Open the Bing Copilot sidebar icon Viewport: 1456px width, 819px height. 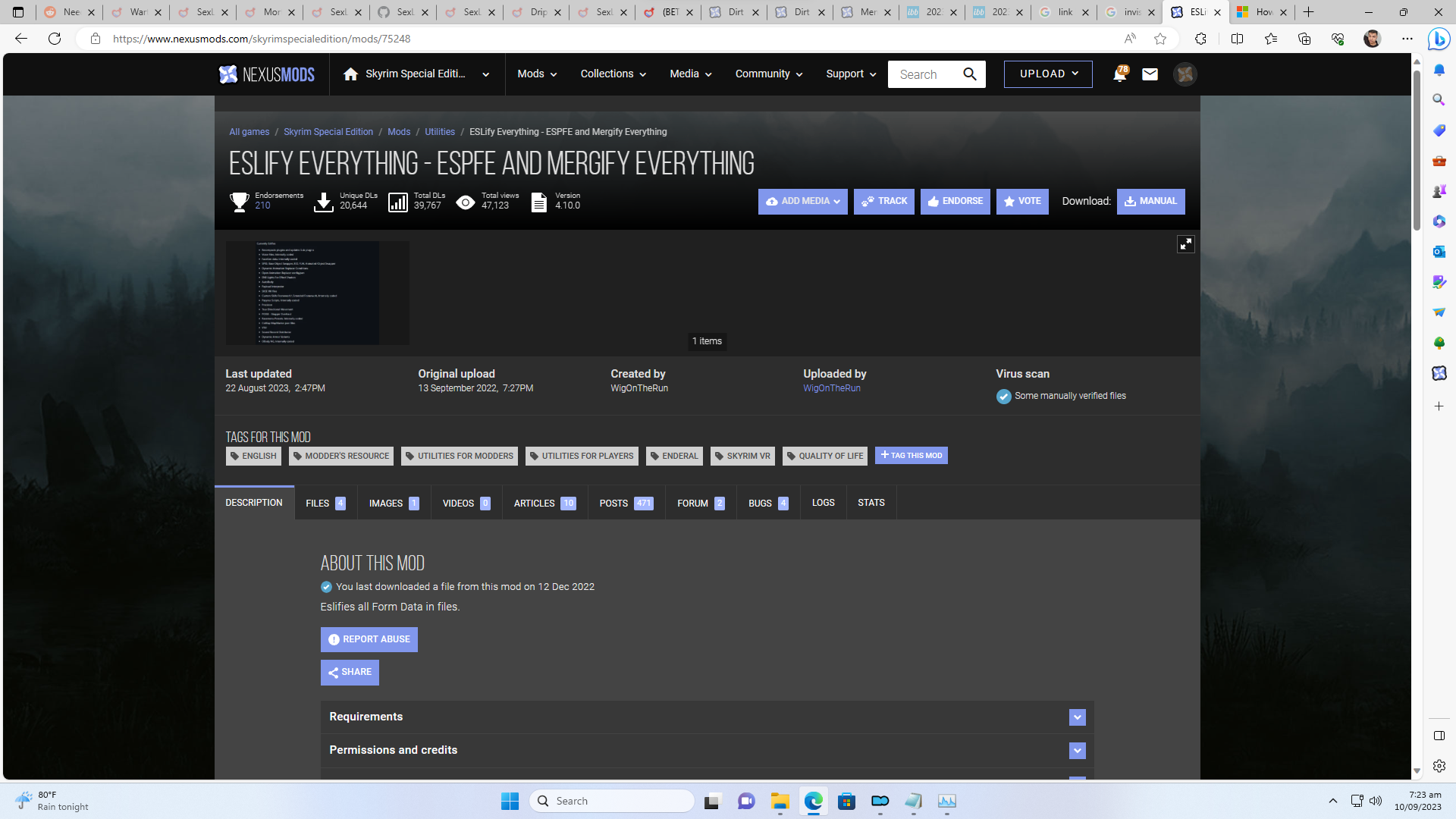[x=1439, y=39]
